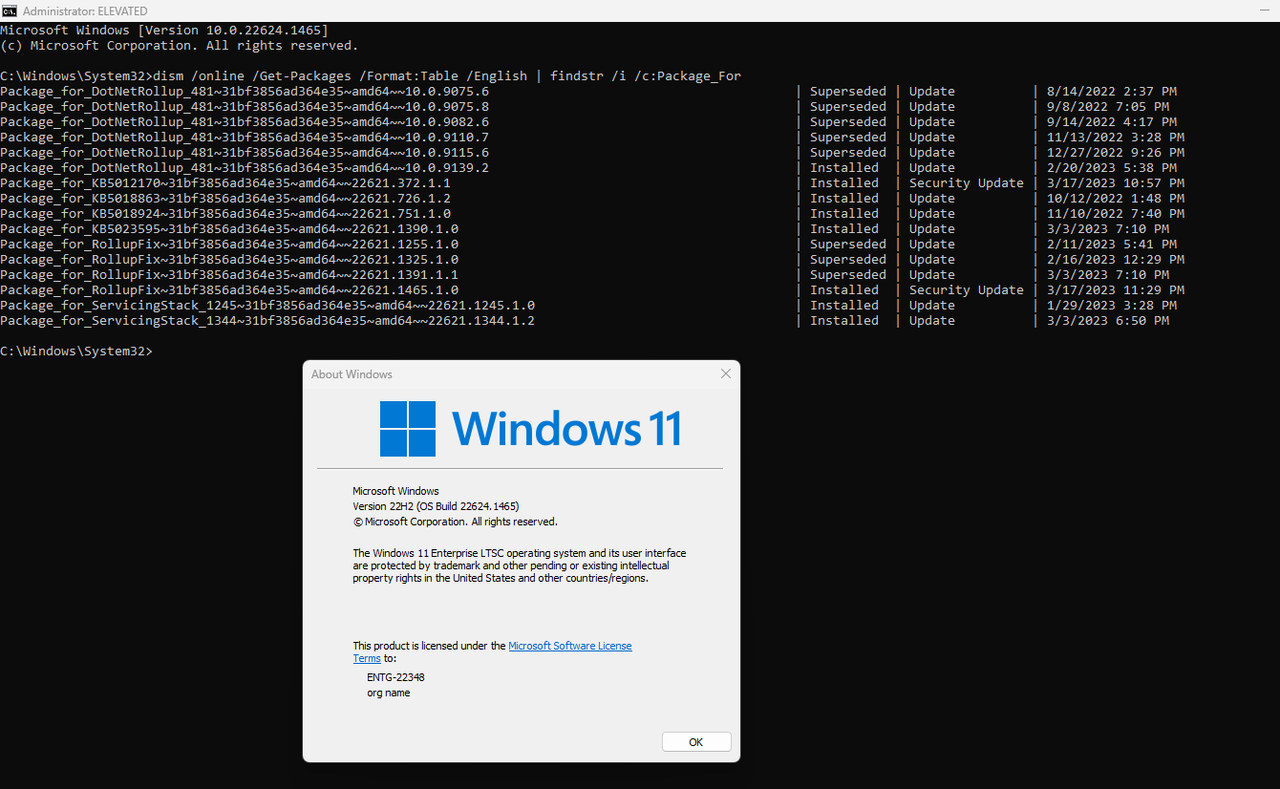Click the 8/14/2022 2:37 PM timestamp
The height and width of the screenshot is (789, 1280).
(x=1112, y=91)
